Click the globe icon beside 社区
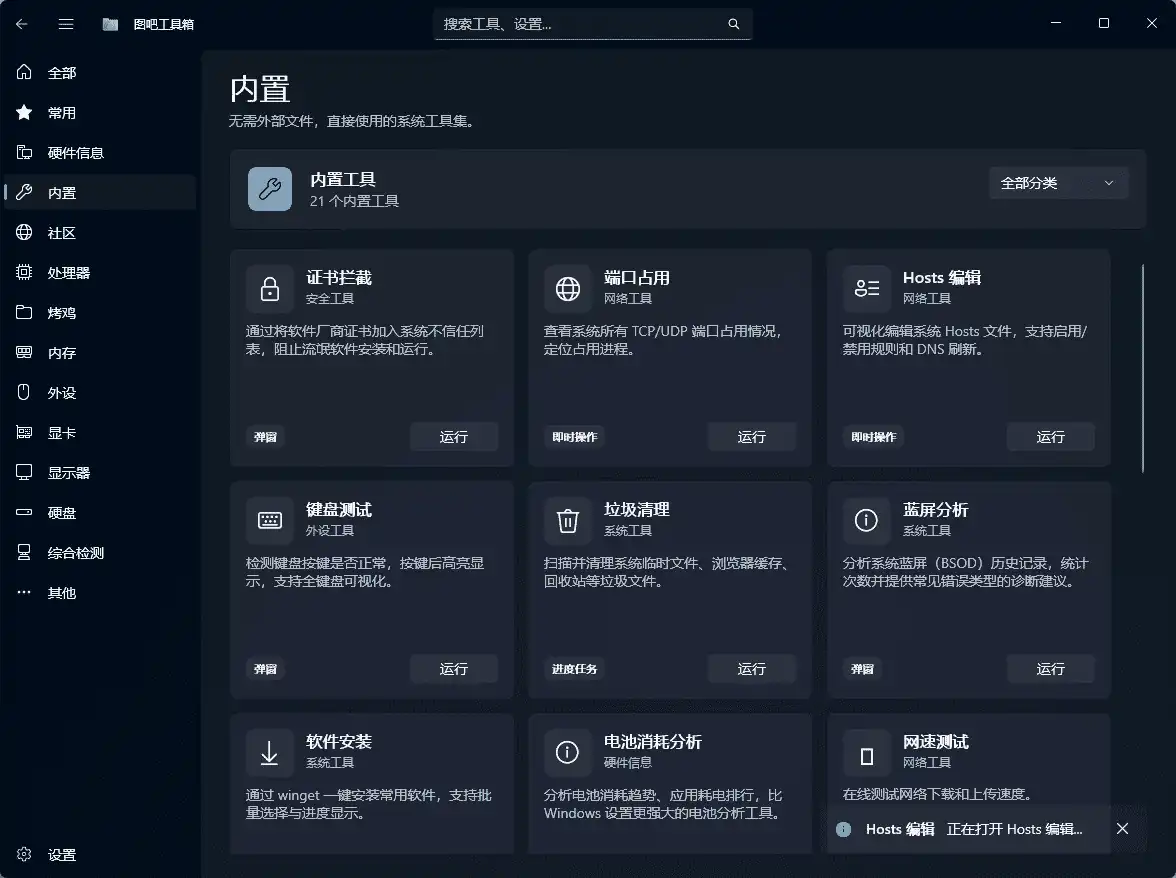Viewport: 1176px width, 878px height. [x=24, y=232]
